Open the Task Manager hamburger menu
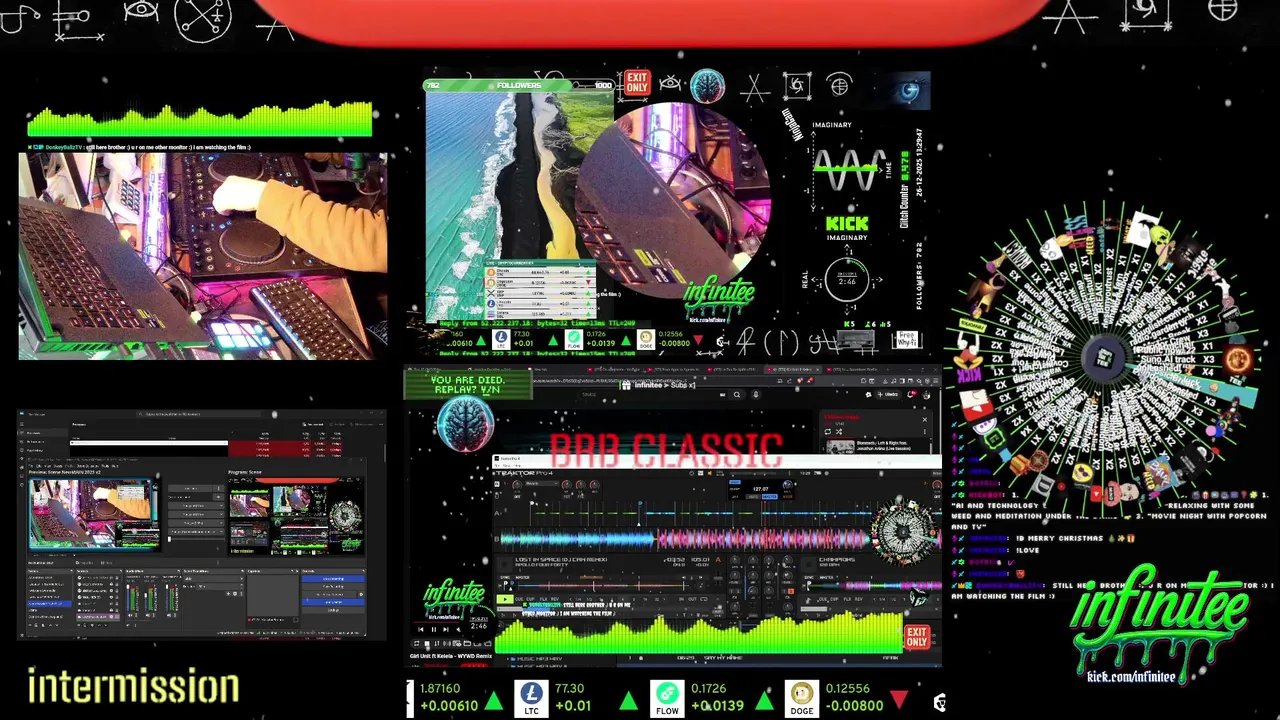This screenshot has width=1280, height=720. coord(22,424)
